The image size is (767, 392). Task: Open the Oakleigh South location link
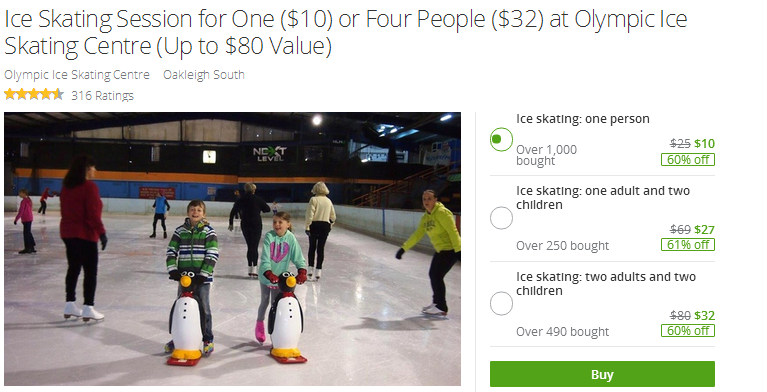203,75
